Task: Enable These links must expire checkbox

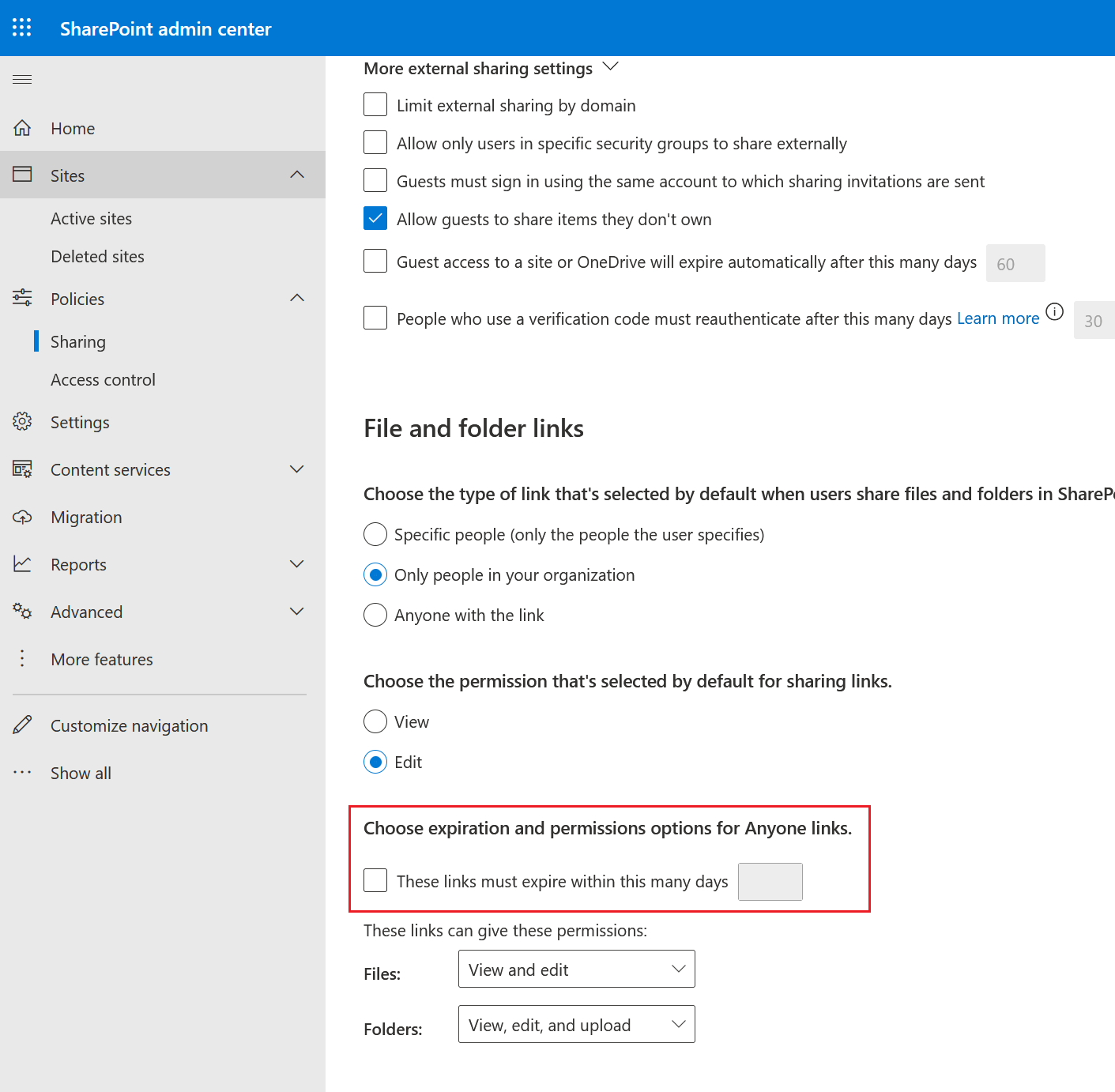Action: (375, 880)
